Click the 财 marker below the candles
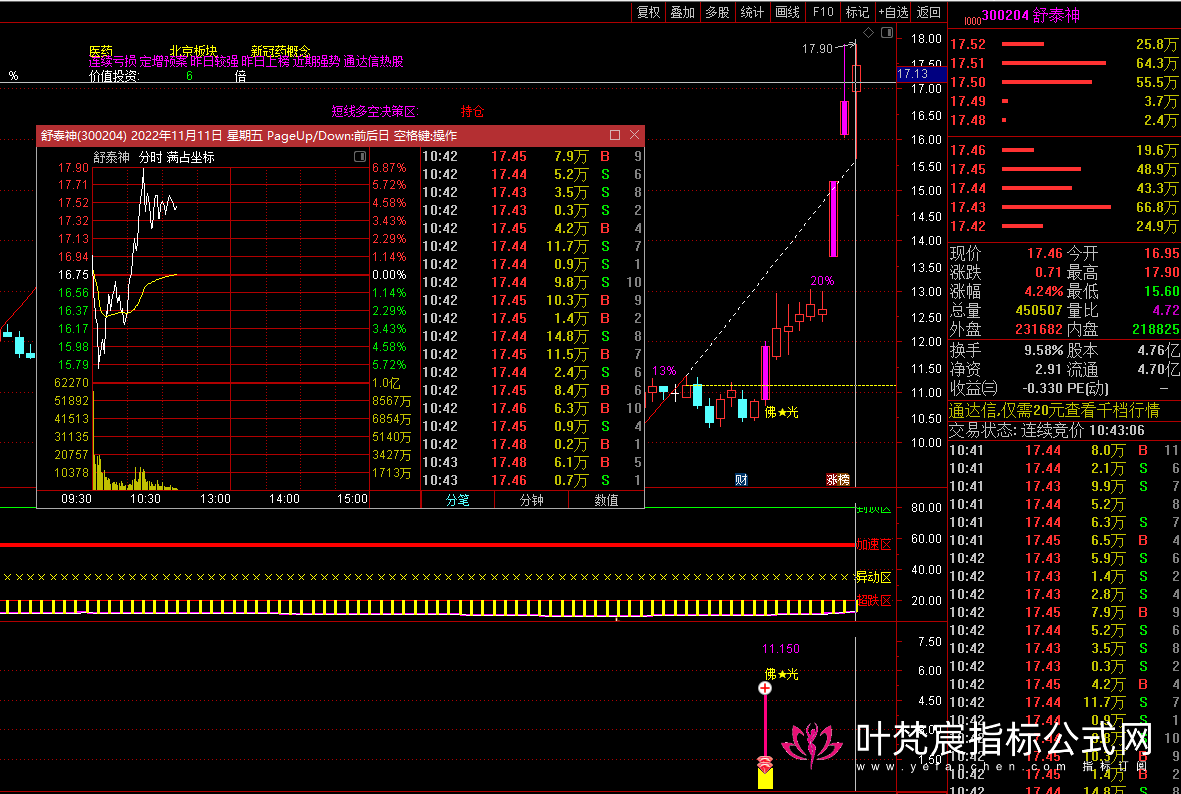 (741, 479)
